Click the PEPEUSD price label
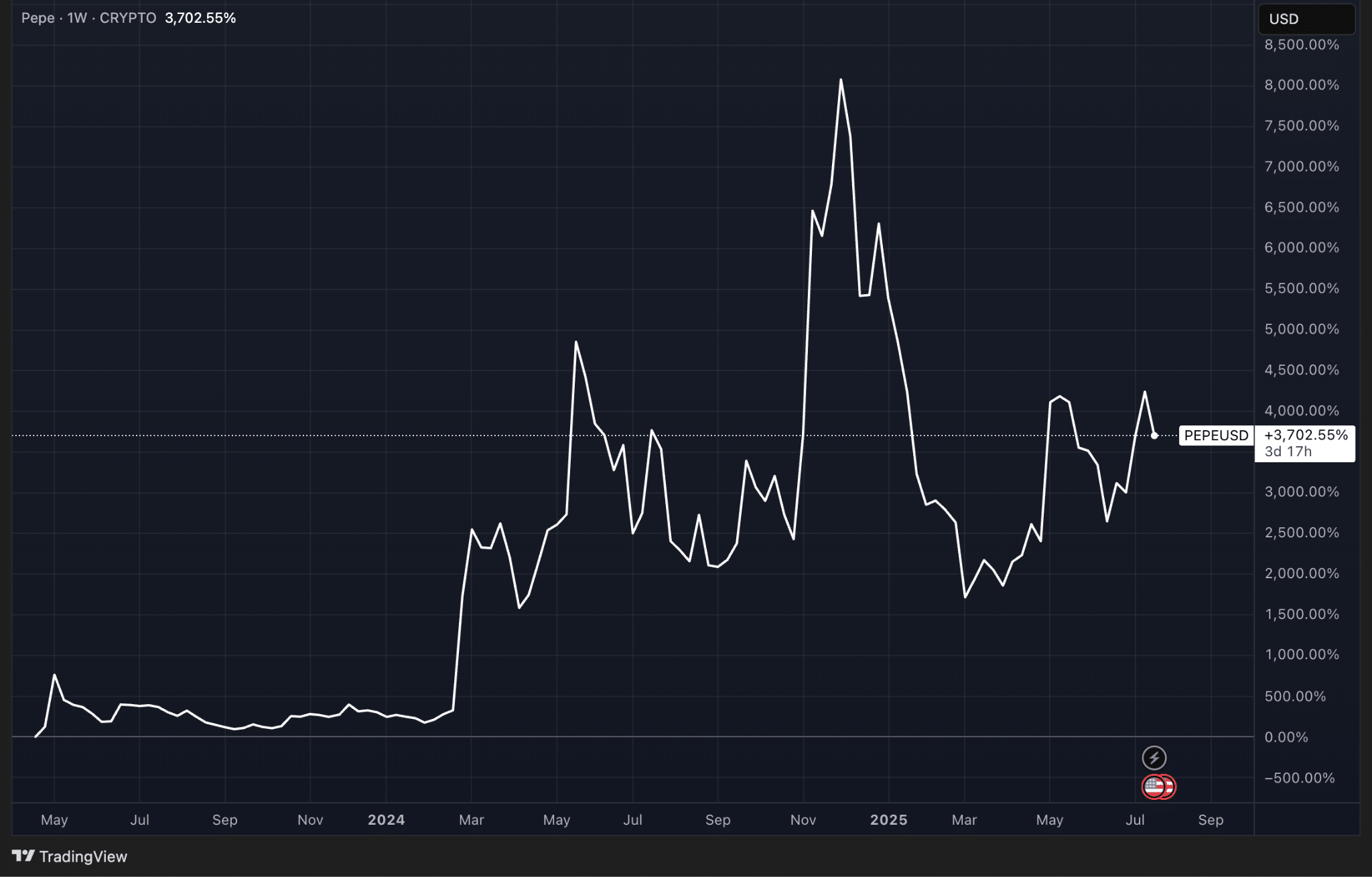The height and width of the screenshot is (877, 1372). (x=1216, y=435)
